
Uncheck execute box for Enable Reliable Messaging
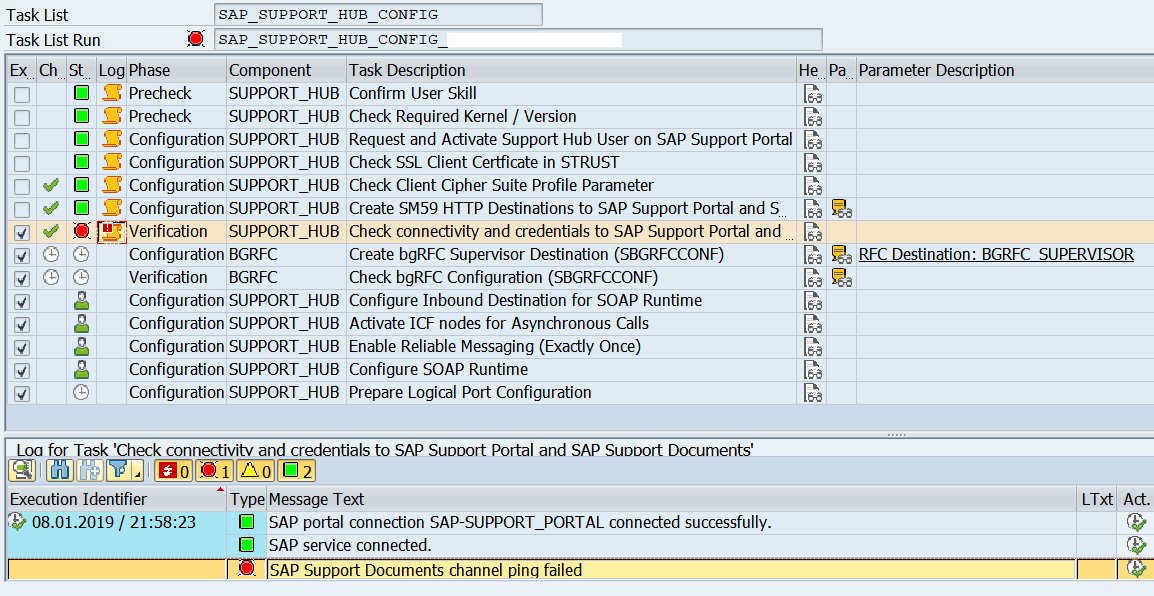click(22, 347)
